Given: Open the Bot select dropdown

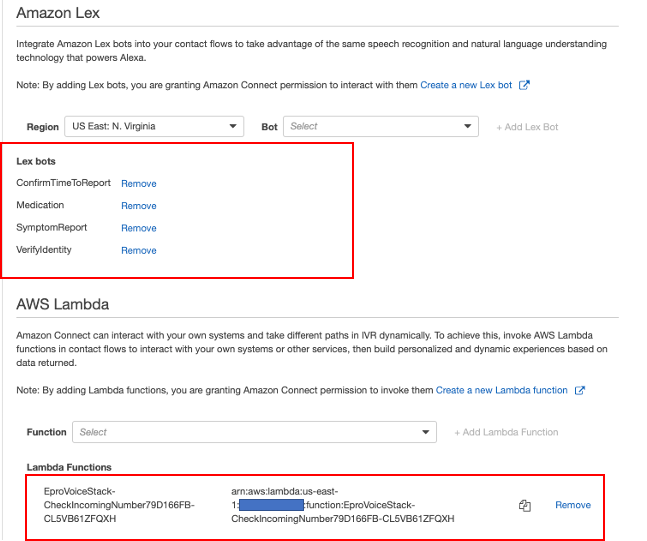Looking at the screenshot, I should click(380, 126).
